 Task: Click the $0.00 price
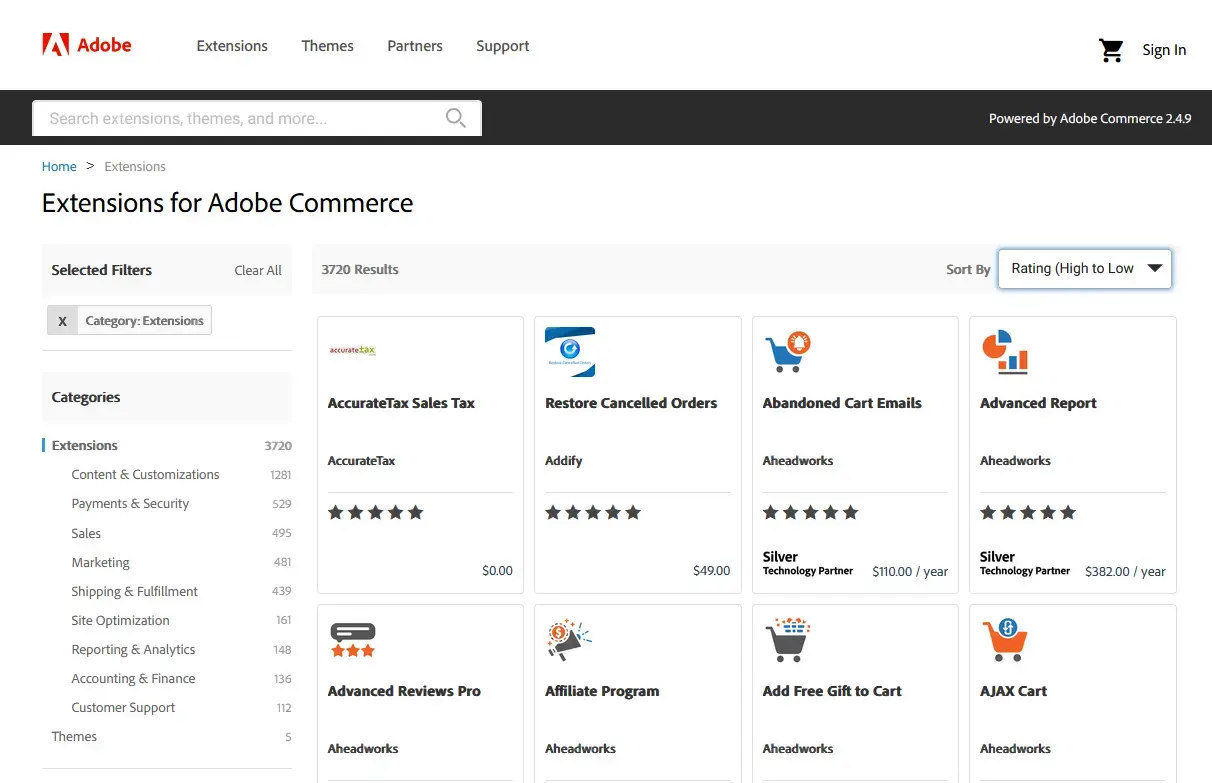click(x=497, y=571)
